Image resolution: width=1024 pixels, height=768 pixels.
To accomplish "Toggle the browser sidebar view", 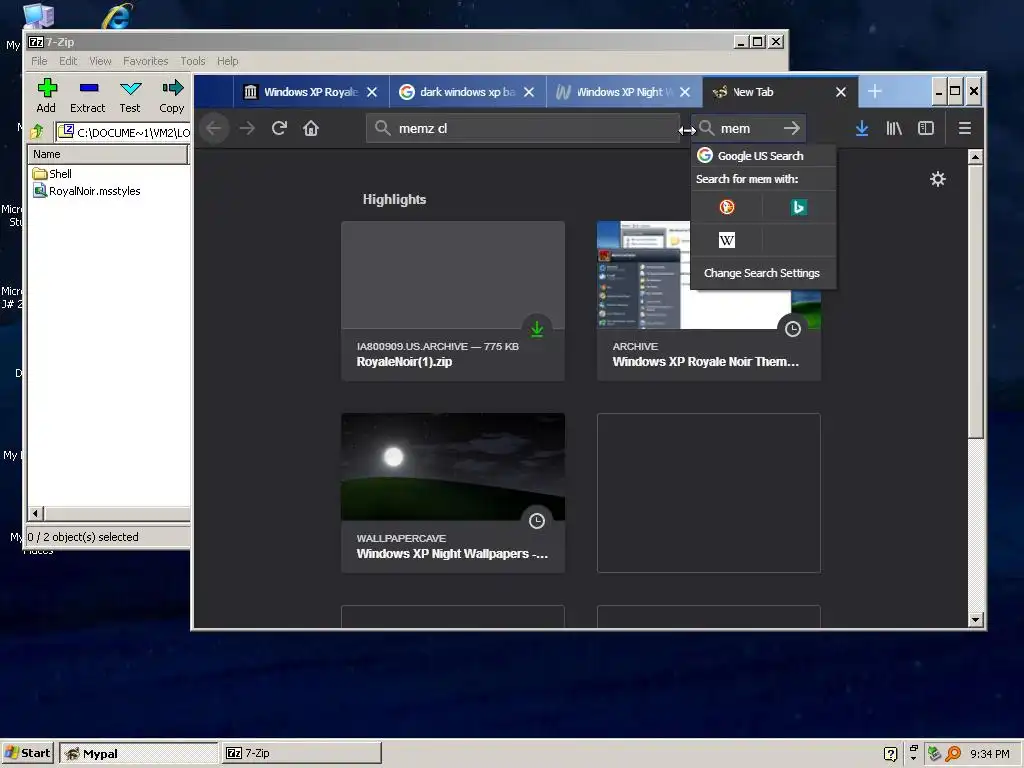I will point(926,128).
